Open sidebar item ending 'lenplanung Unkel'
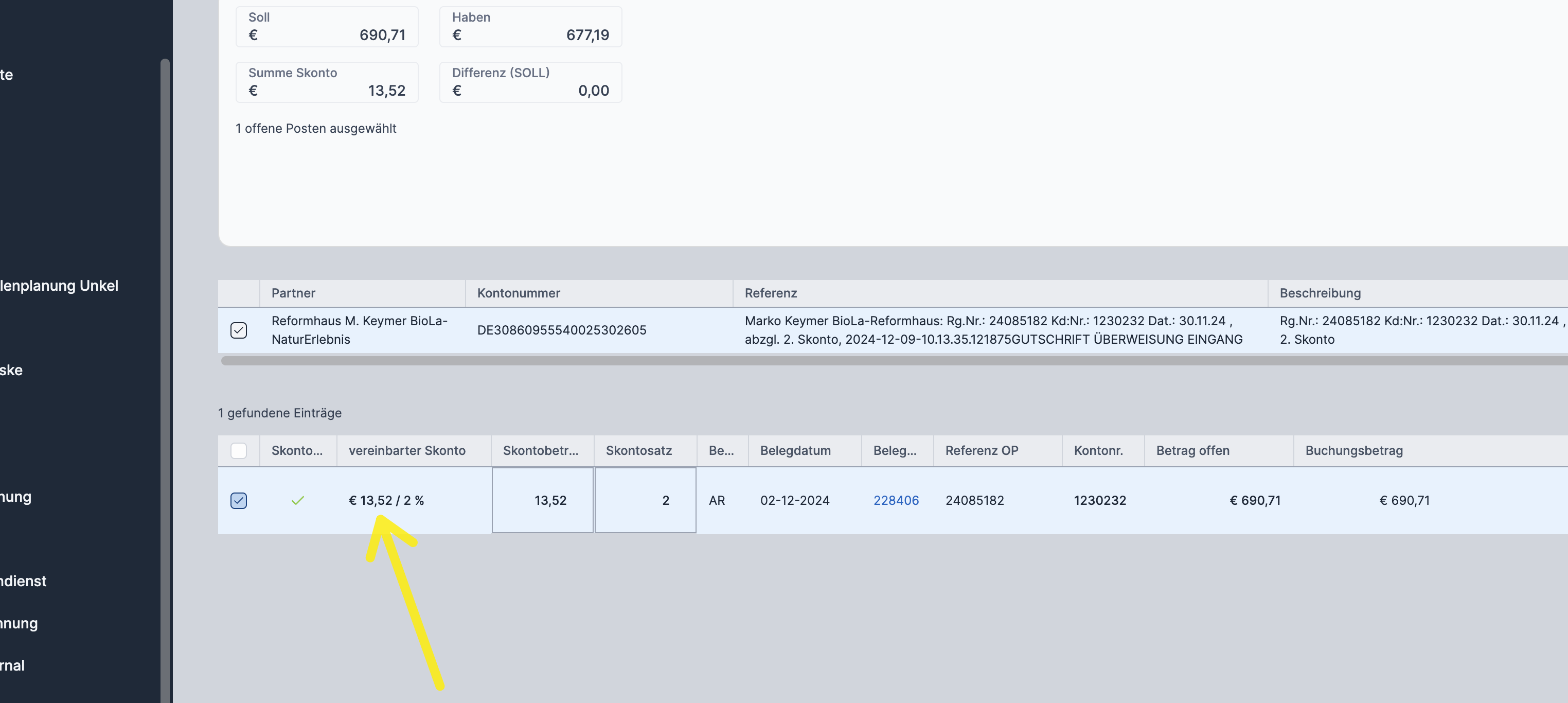The height and width of the screenshot is (703, 1568). click(60, 286)
